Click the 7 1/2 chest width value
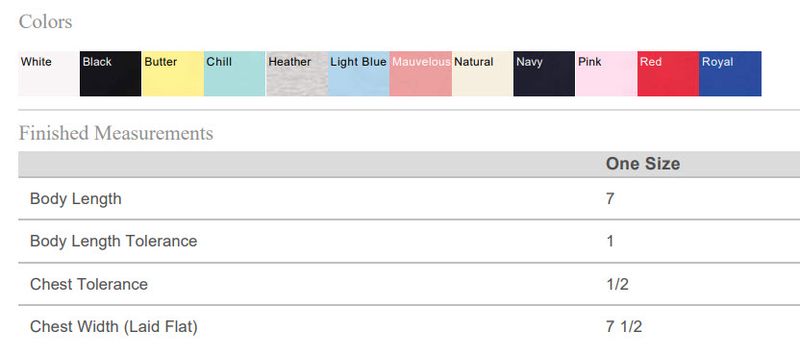This screenshot has height=363, width=800. [x=624, y=327]
